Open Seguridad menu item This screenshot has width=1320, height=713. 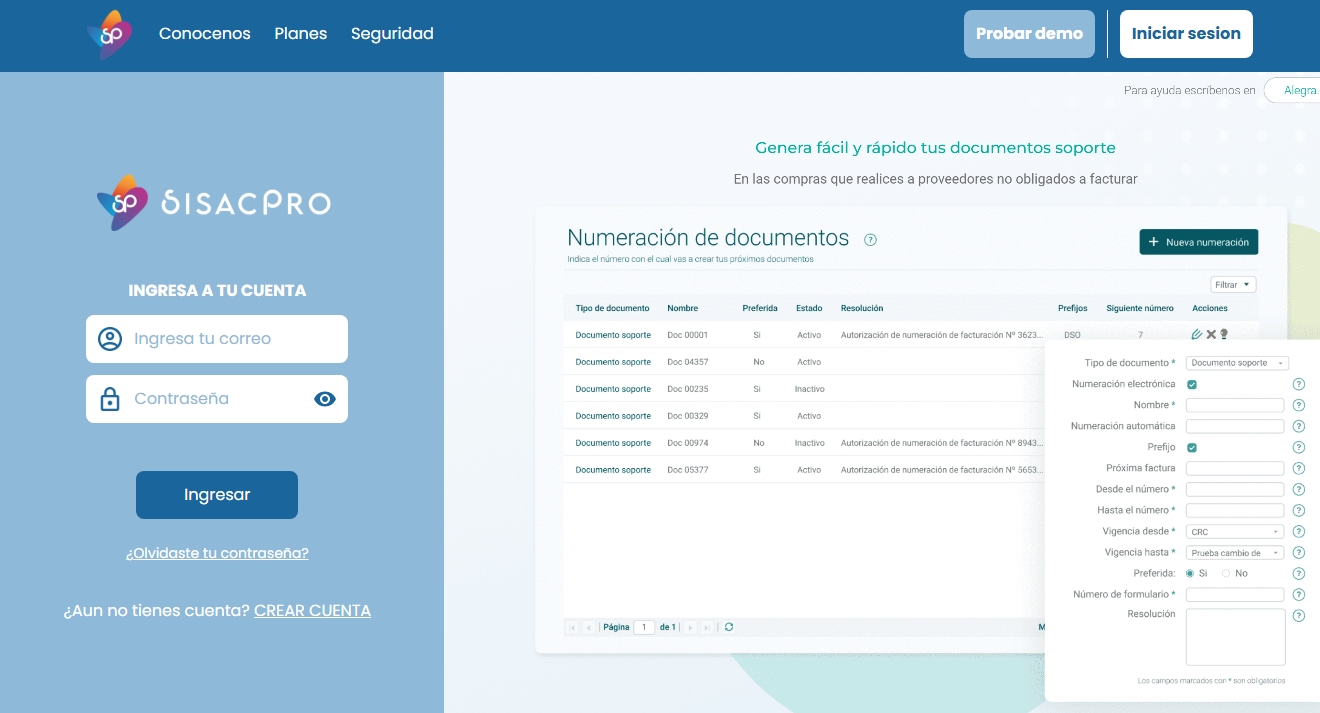pyautogui.click(x=392, y=34)
